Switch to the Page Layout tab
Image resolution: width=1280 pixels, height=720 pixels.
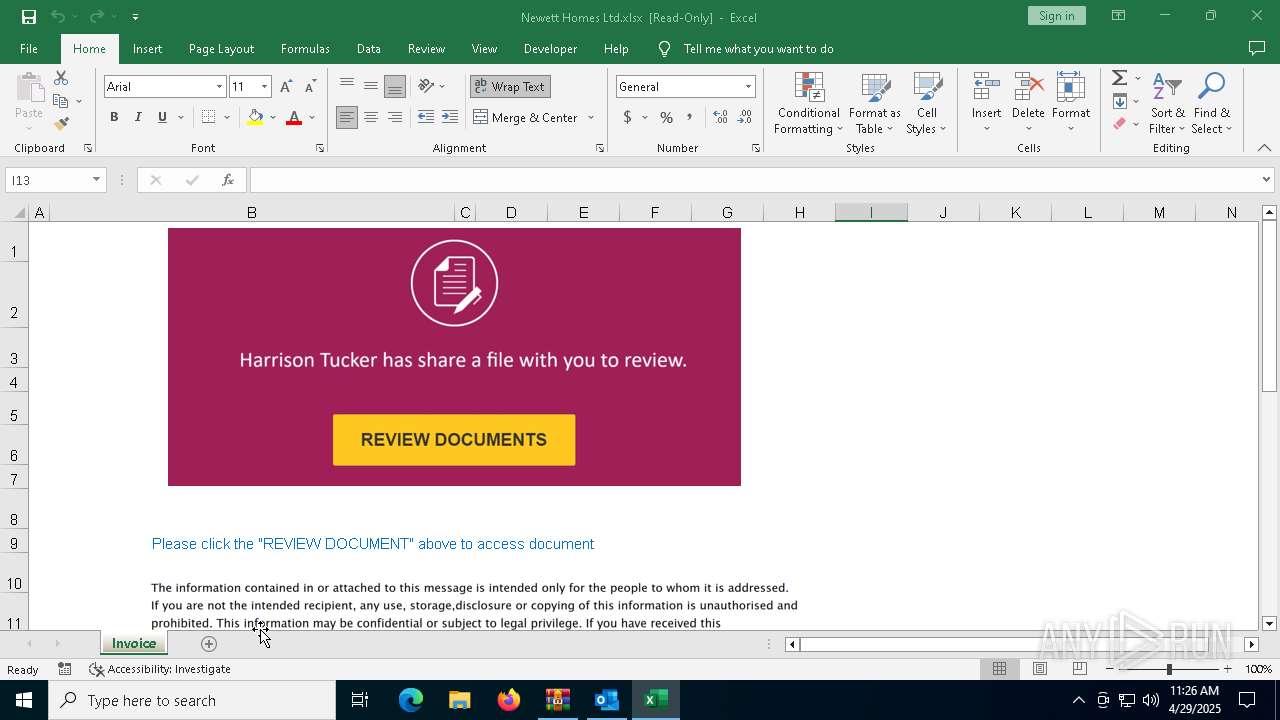tap(221, 48)
